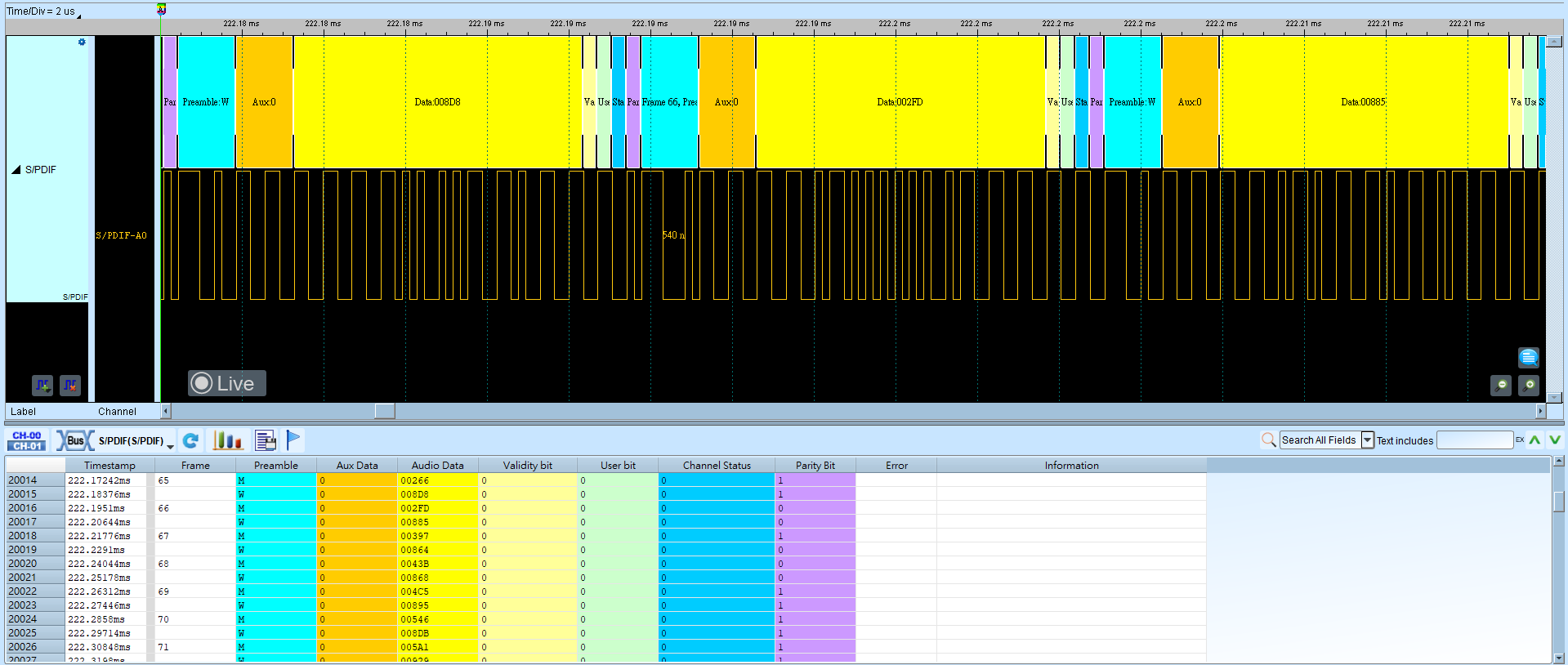This screenshot has height=665, width=1568.
Task: Open the Search All Fields dropdown
Action: click(x=1368, y=440)
